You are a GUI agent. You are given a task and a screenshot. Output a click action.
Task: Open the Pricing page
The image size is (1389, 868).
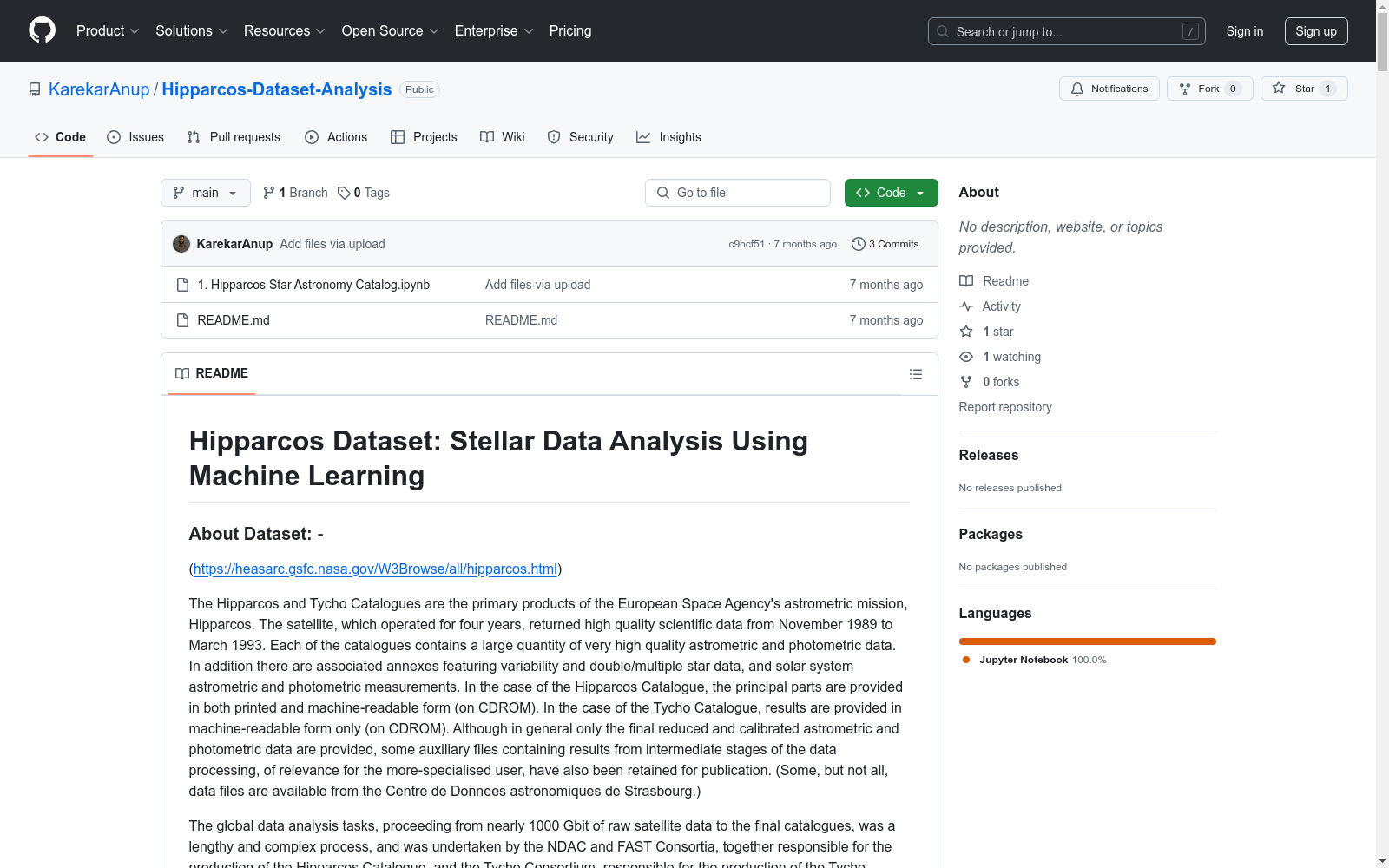point(570,31)
